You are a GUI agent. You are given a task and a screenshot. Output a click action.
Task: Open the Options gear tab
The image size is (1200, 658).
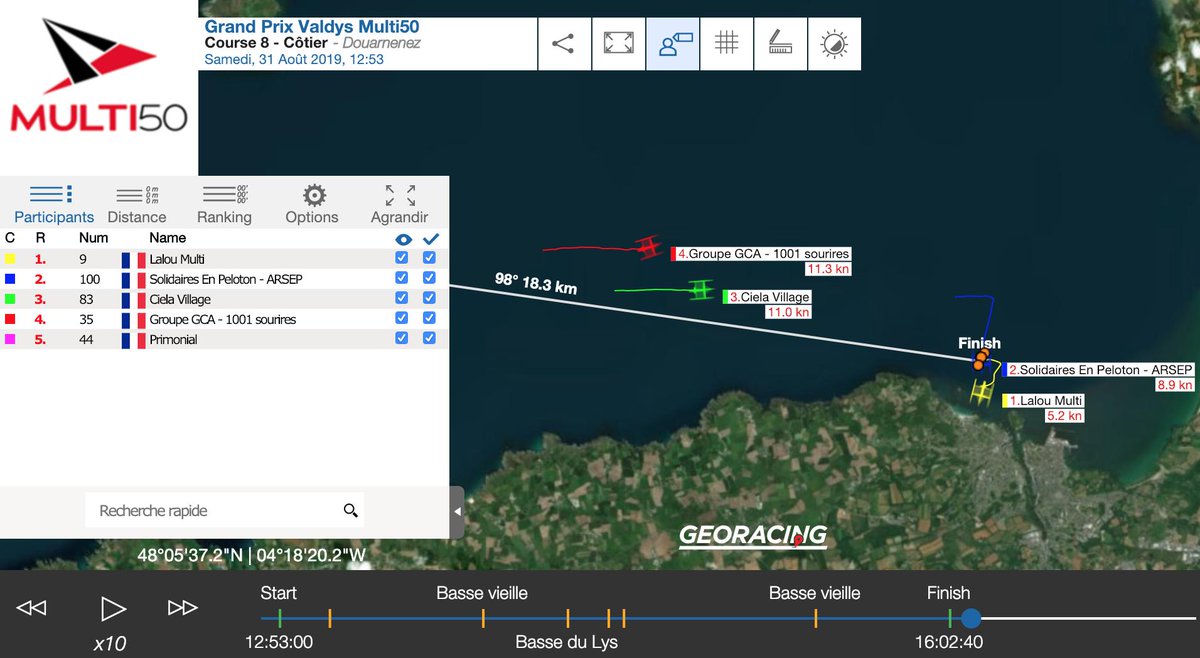[x=312, y=204]
